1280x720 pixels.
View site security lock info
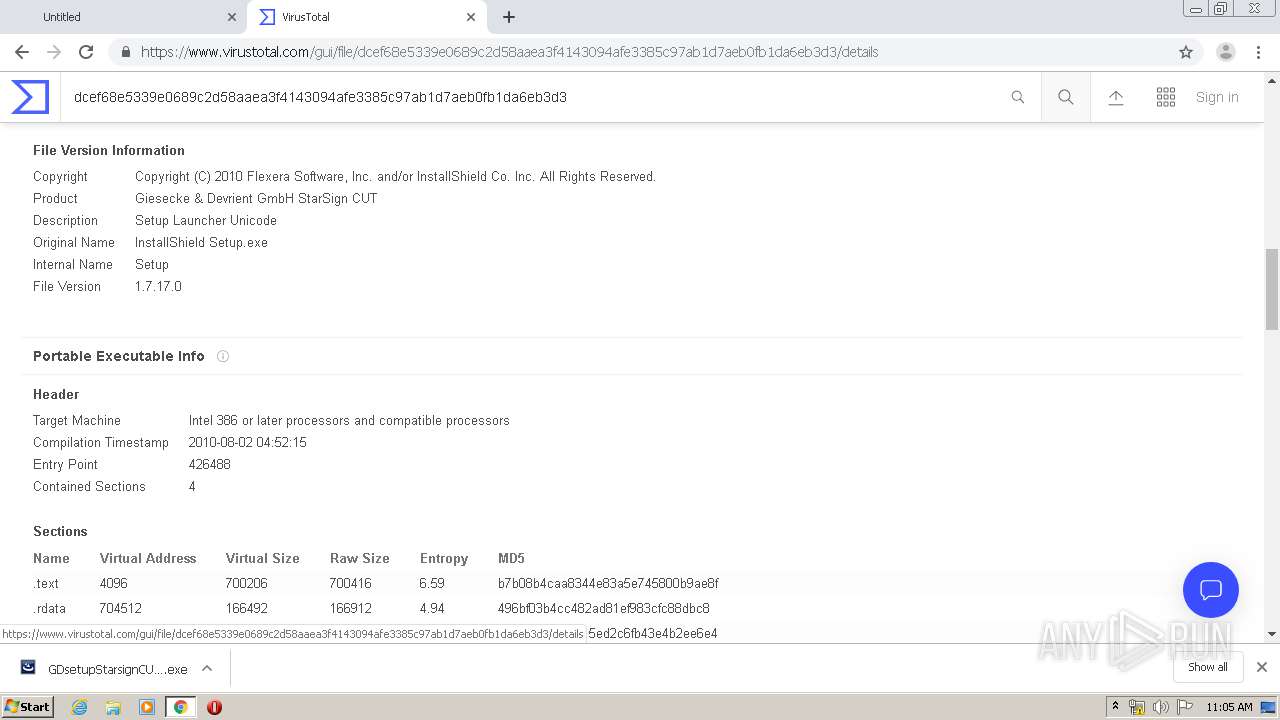point(125,52)
